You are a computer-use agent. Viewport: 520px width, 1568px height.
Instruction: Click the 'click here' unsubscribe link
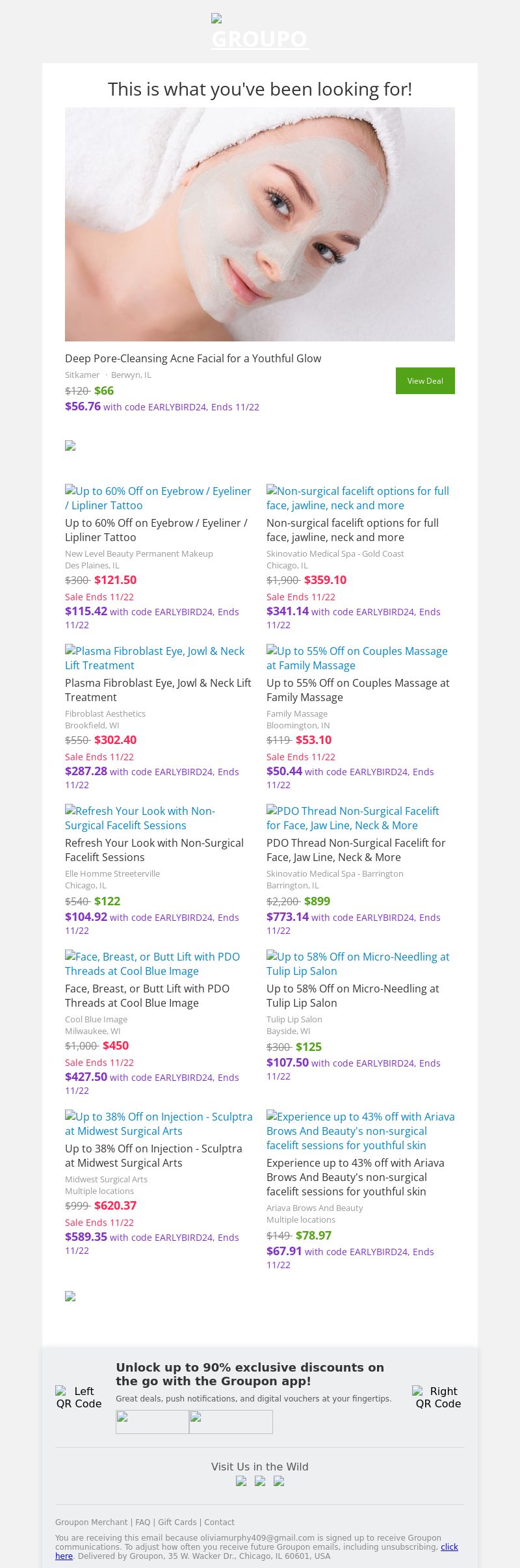point(449,1547)
